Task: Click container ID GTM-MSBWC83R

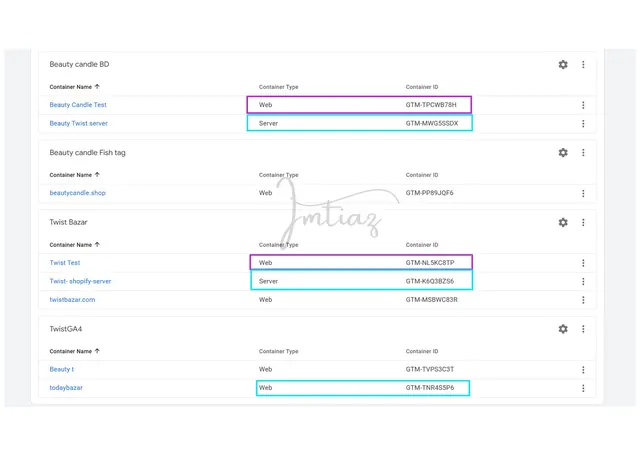Action: pos(431,300)
